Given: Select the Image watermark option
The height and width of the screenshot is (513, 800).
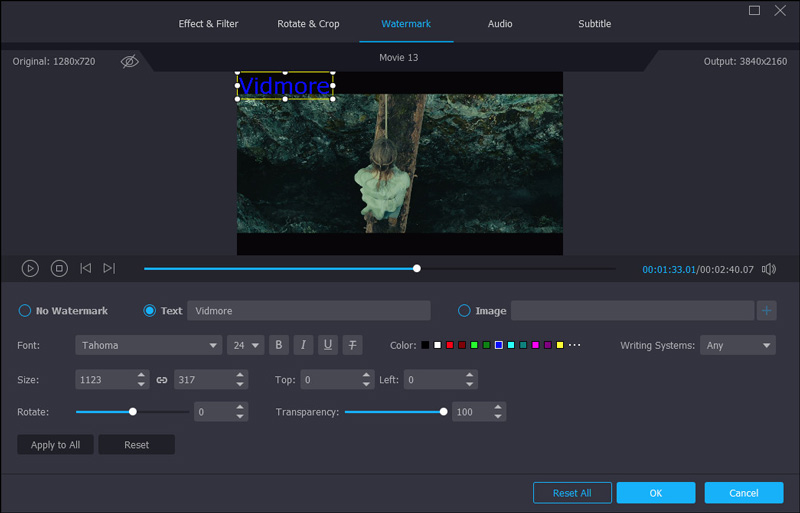Looking at the screenshot, I should 464,311.
